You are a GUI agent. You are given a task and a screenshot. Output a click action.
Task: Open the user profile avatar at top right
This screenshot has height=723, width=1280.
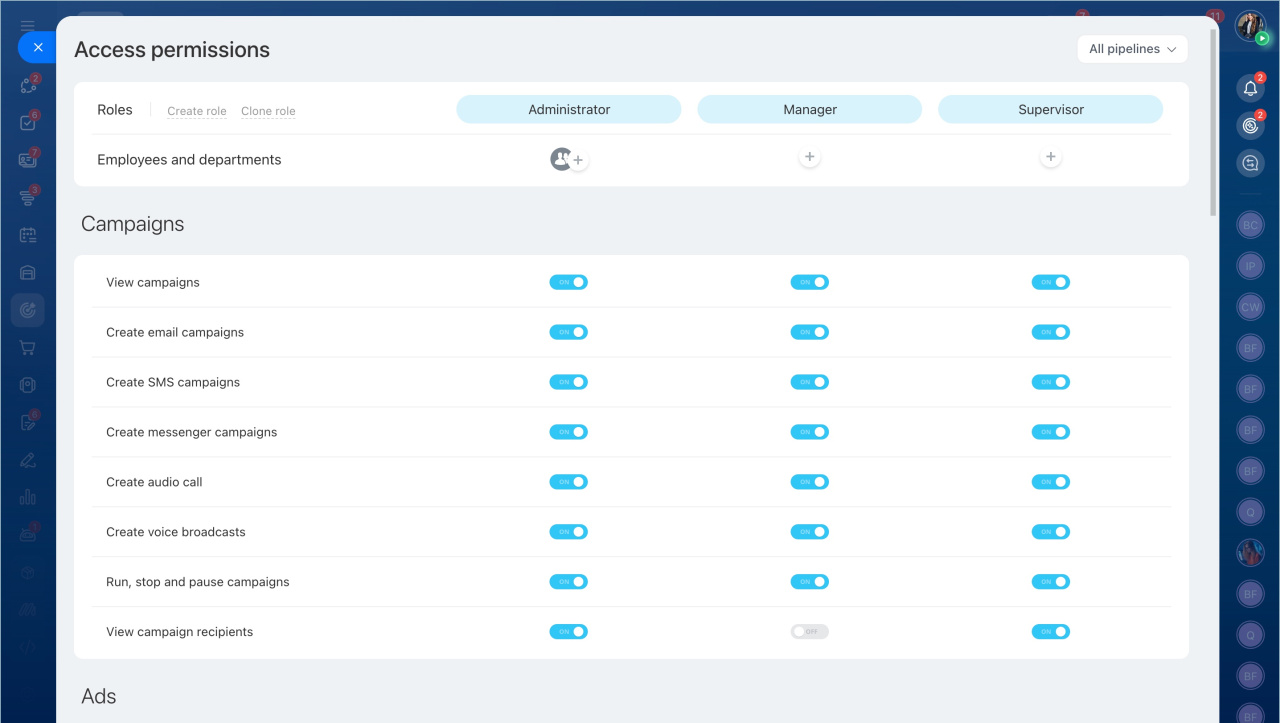(x=1251, y=26)
